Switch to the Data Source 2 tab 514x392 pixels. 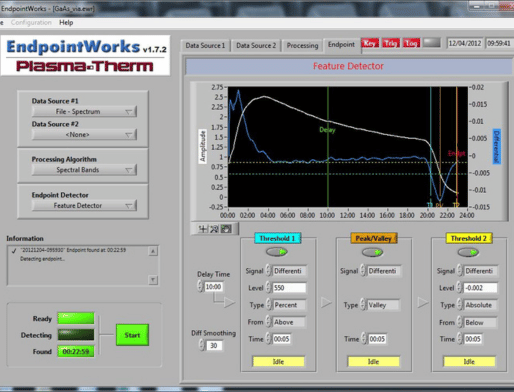[256, 46]
